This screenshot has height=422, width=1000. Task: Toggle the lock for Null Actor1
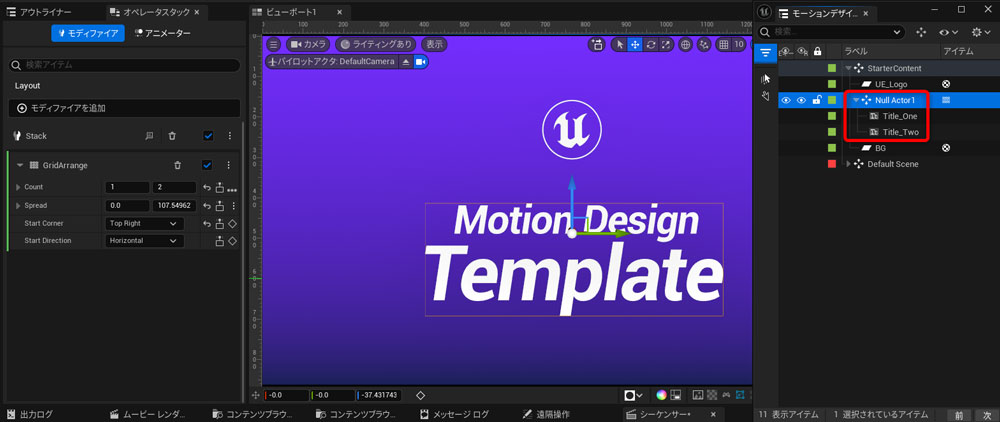tap(816, 100)
